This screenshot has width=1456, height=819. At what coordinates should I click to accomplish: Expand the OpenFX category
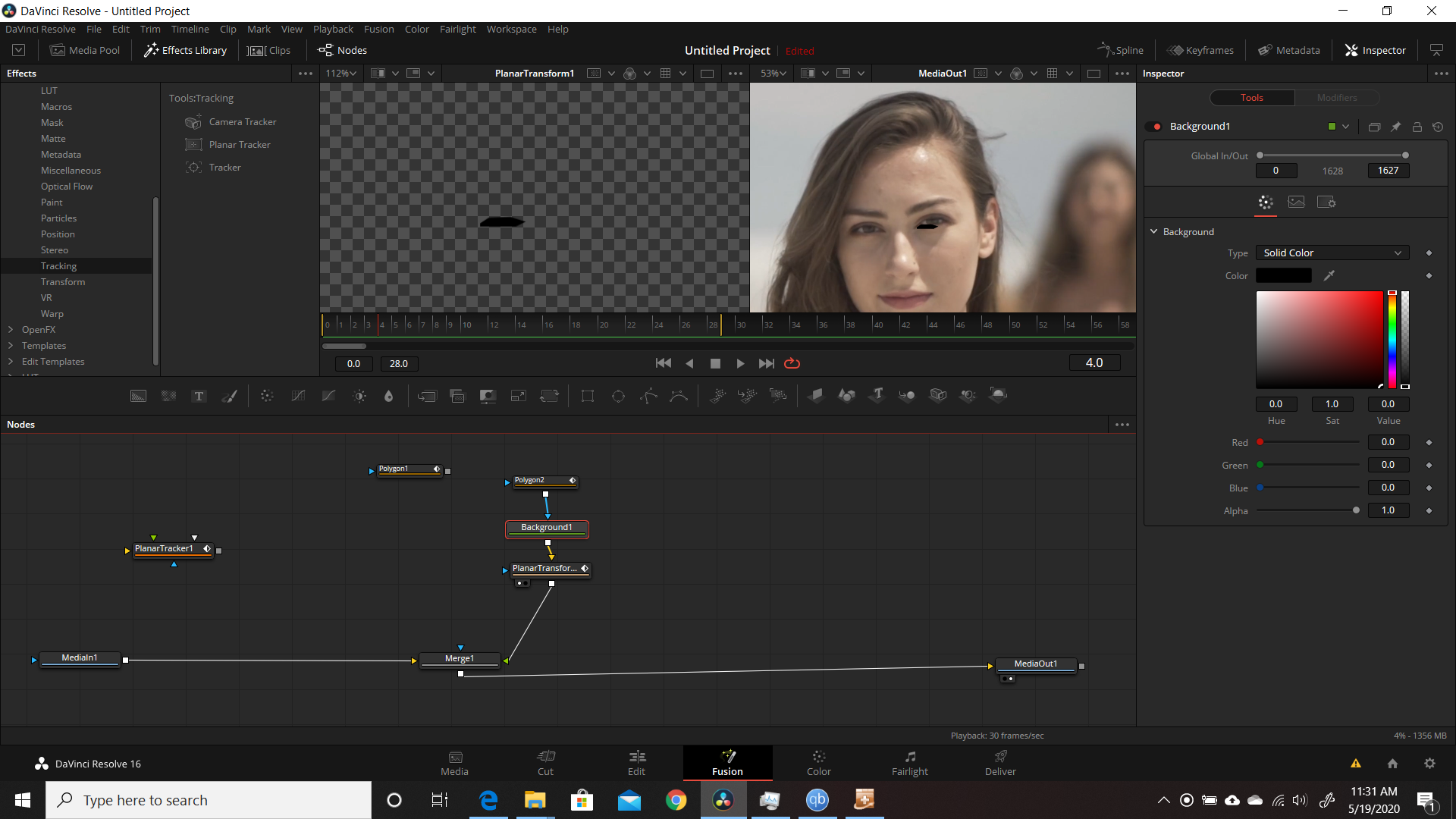(x=11, y=330)
